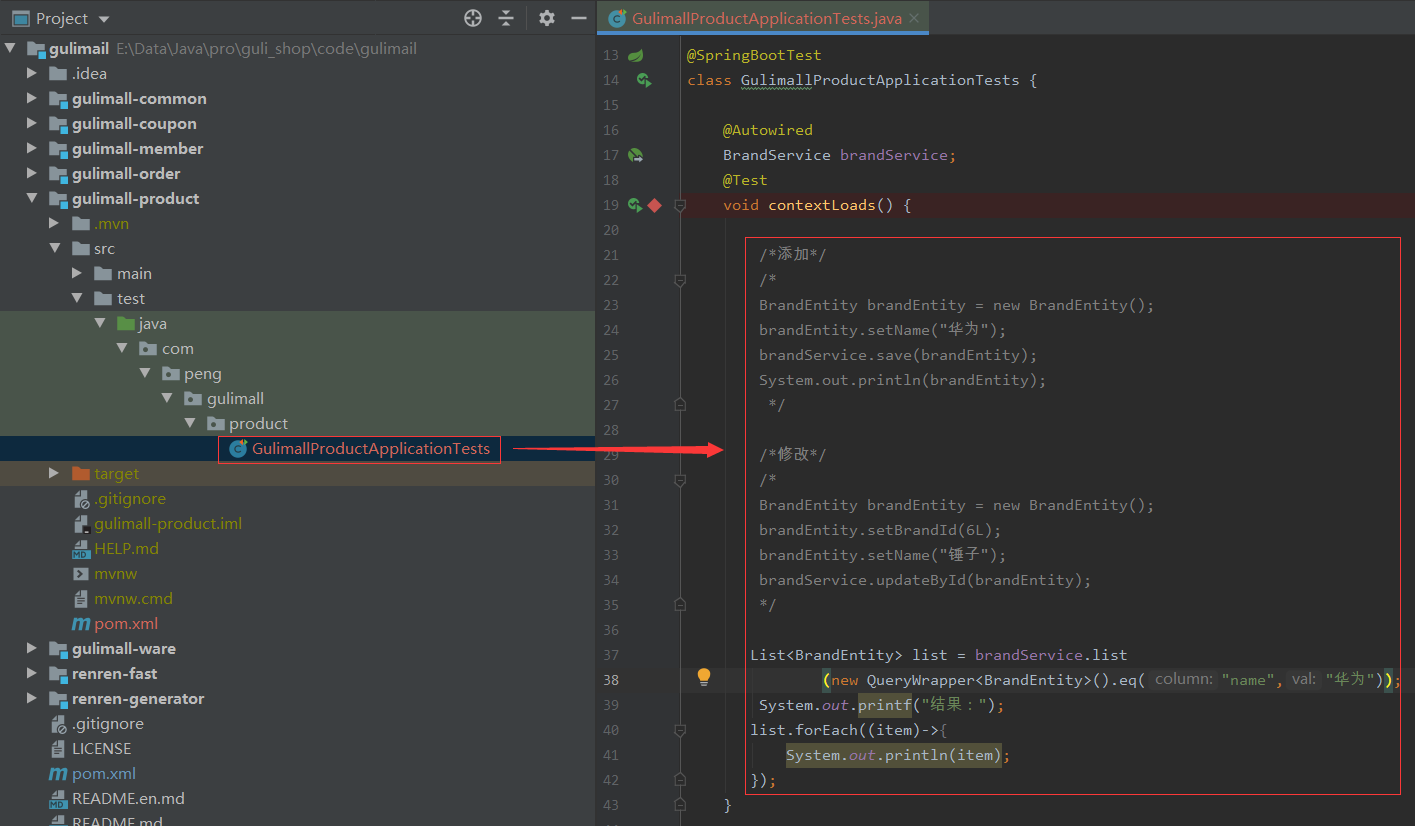
Task: Click Maven icon of pom.xml below LICENSE
Action: point(58,774)
